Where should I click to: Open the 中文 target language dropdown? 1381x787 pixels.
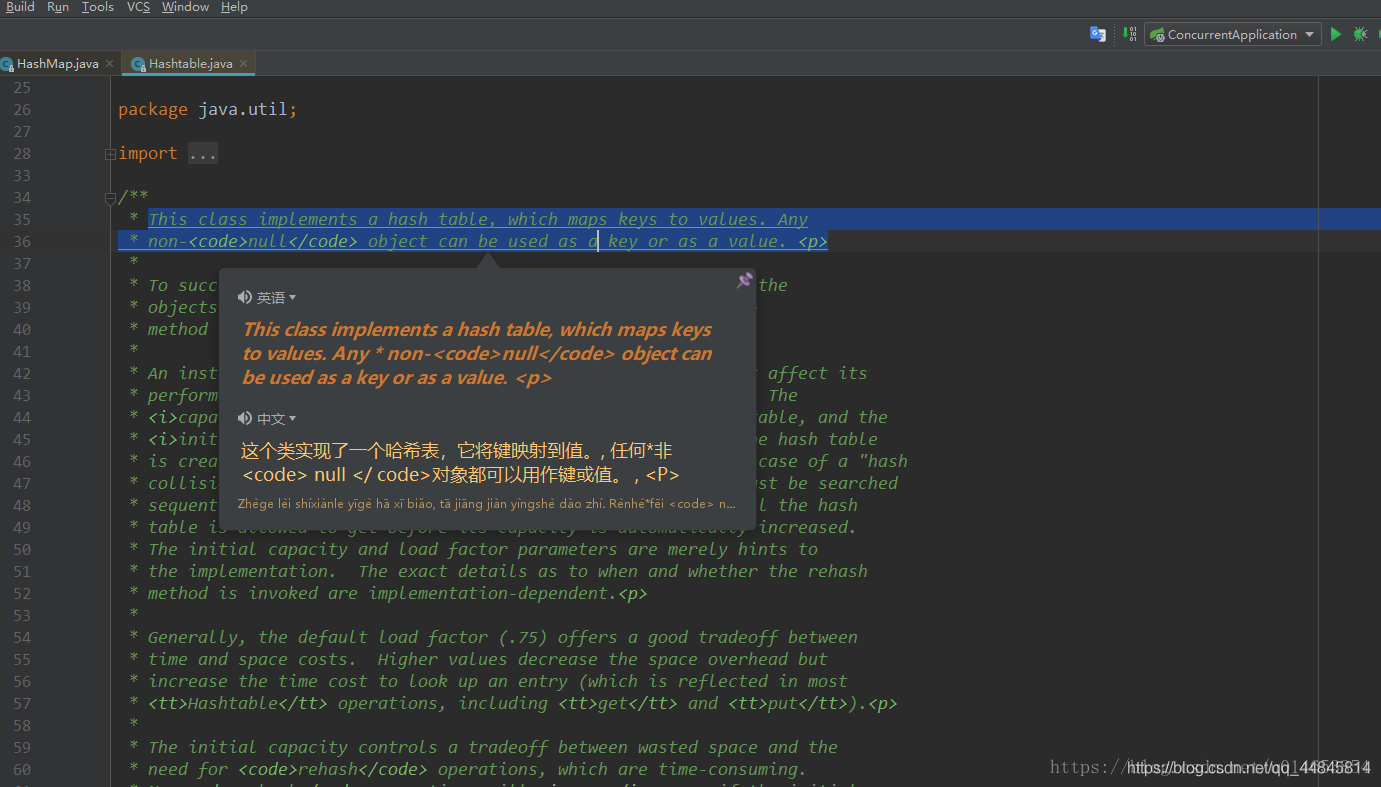(276, 418)
